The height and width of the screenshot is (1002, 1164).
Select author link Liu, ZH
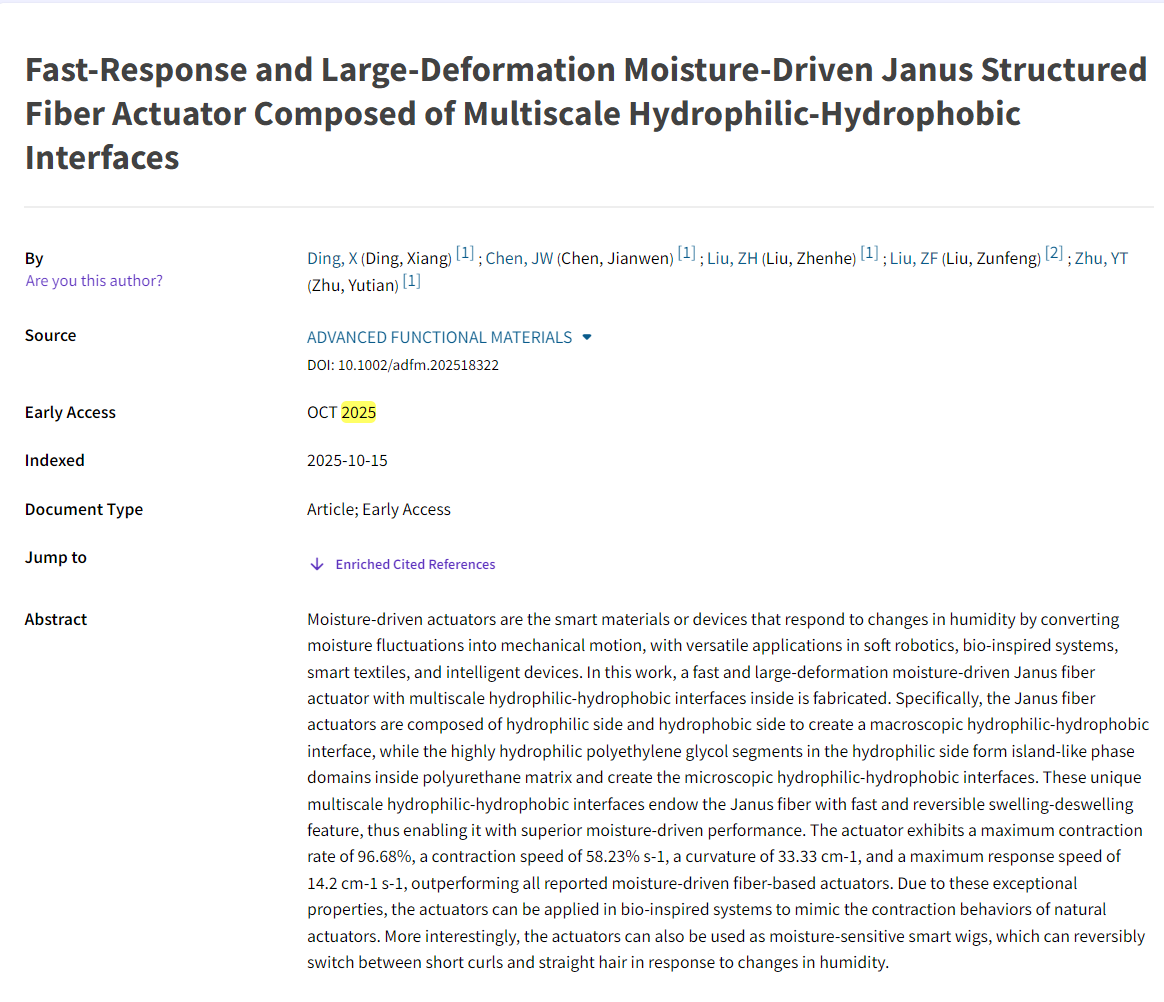pyautogui.click(x=732, y=259)
